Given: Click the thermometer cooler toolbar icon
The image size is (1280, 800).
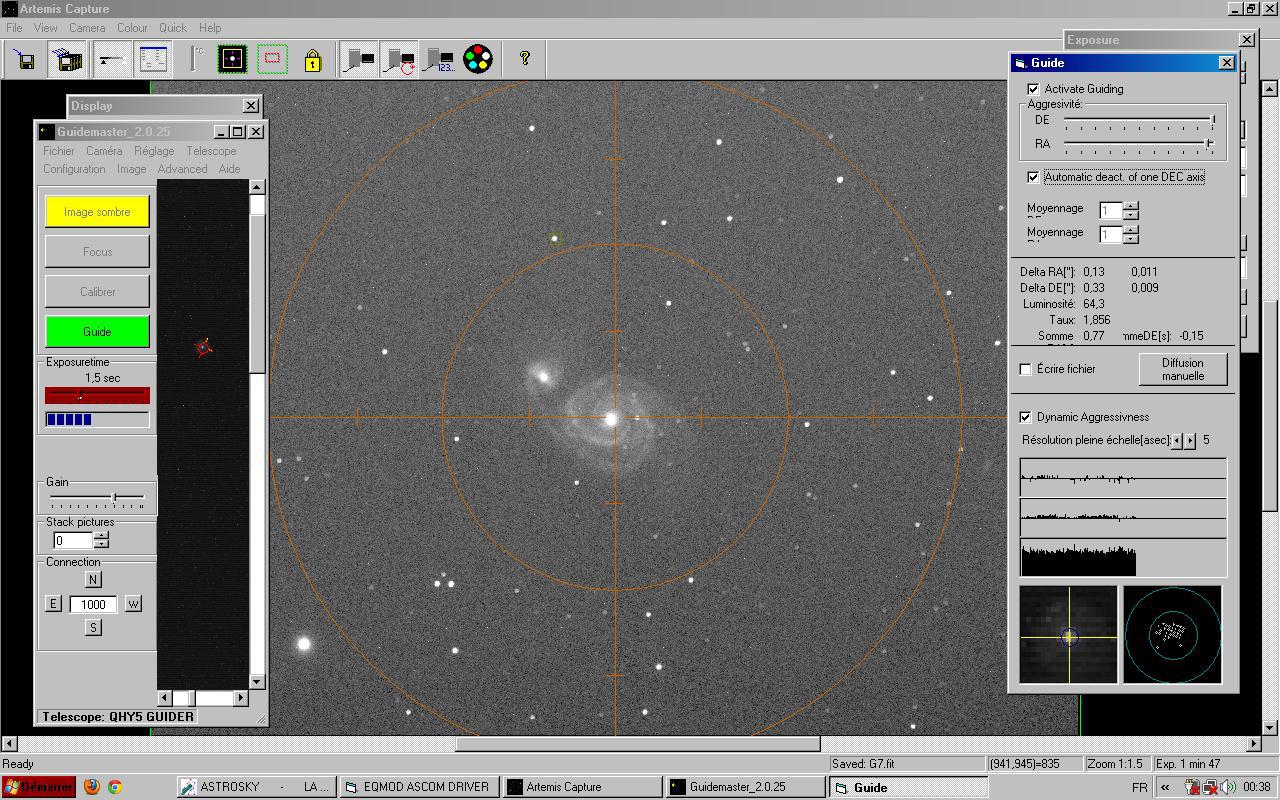Looking at the screenshot, I should 196,60.
